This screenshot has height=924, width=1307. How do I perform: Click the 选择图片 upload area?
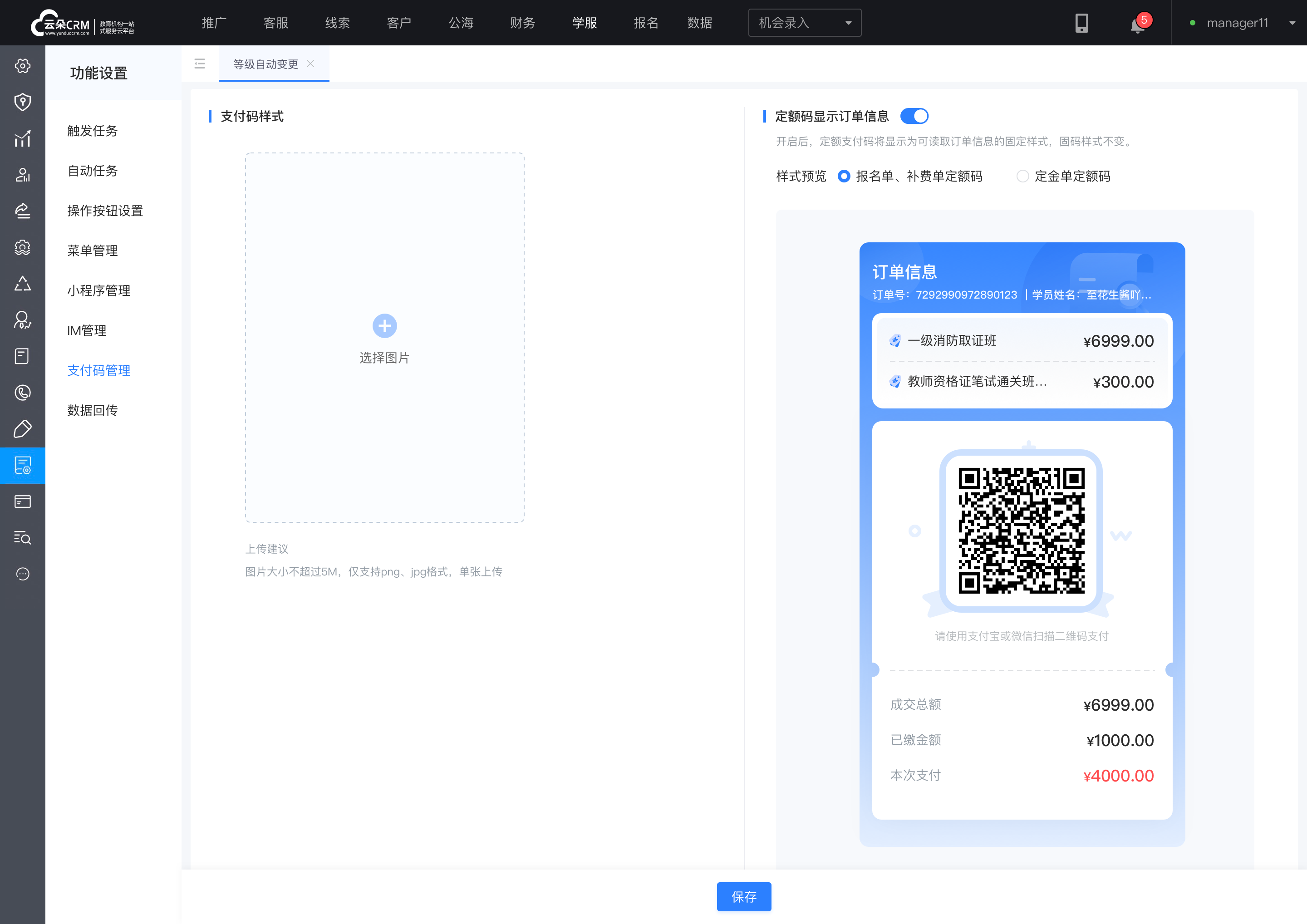(384, 339)
